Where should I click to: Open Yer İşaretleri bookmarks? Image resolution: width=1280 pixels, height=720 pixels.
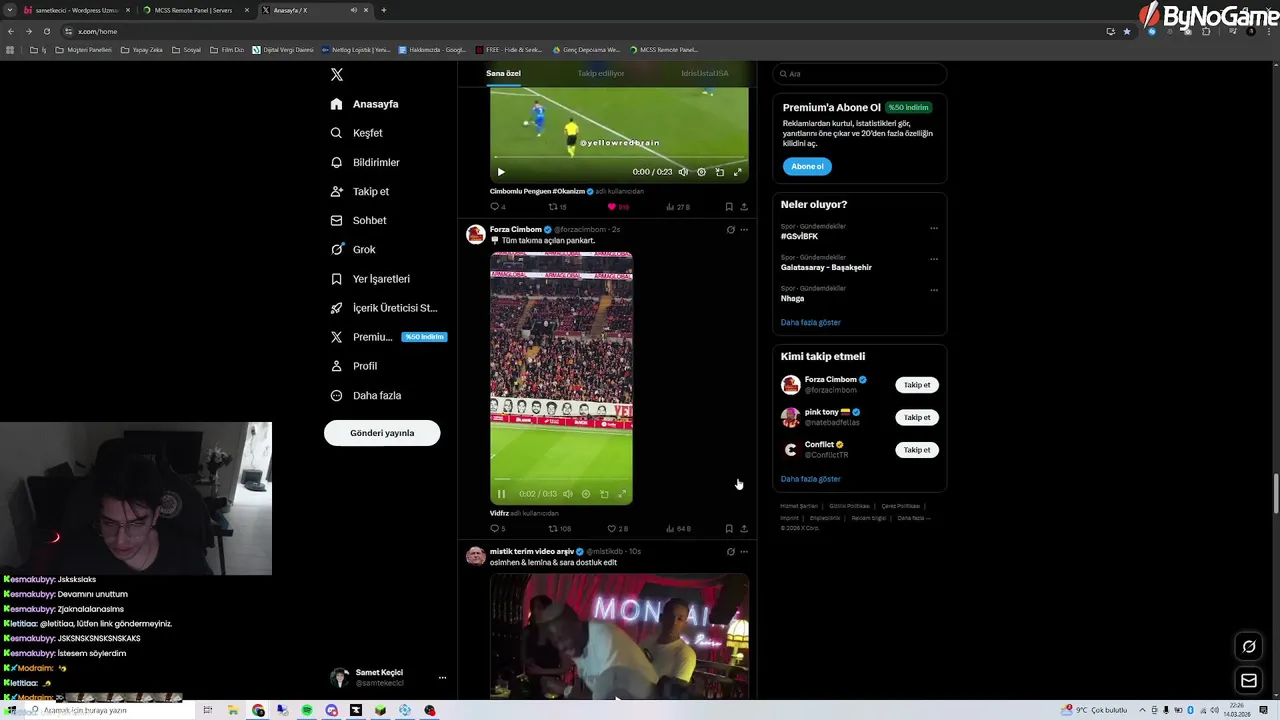370,279
